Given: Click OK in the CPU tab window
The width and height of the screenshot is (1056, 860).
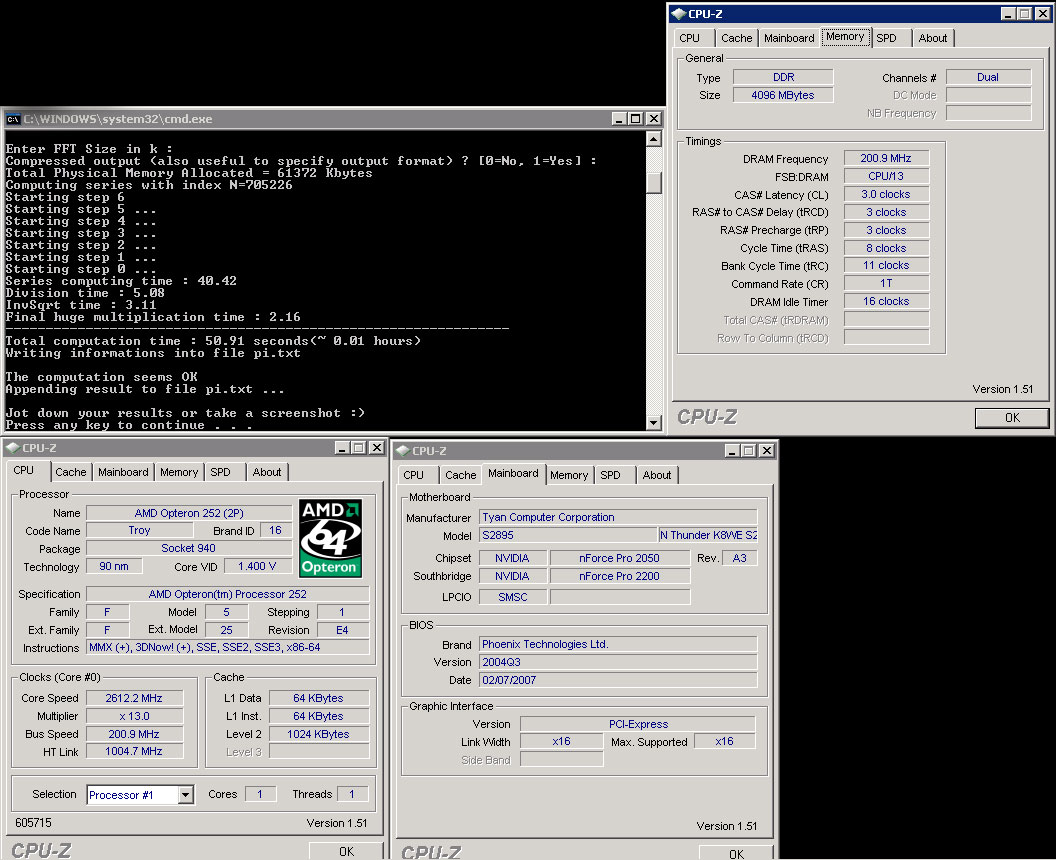Looking at the screenshot, I should [346, 851].
